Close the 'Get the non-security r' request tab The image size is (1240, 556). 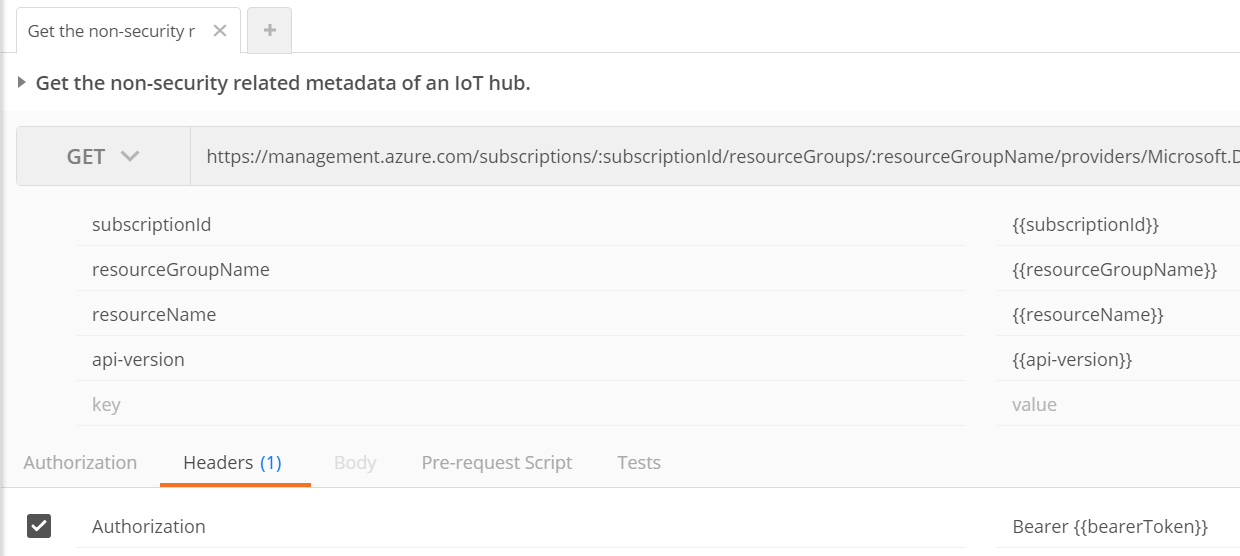(220, 31)
